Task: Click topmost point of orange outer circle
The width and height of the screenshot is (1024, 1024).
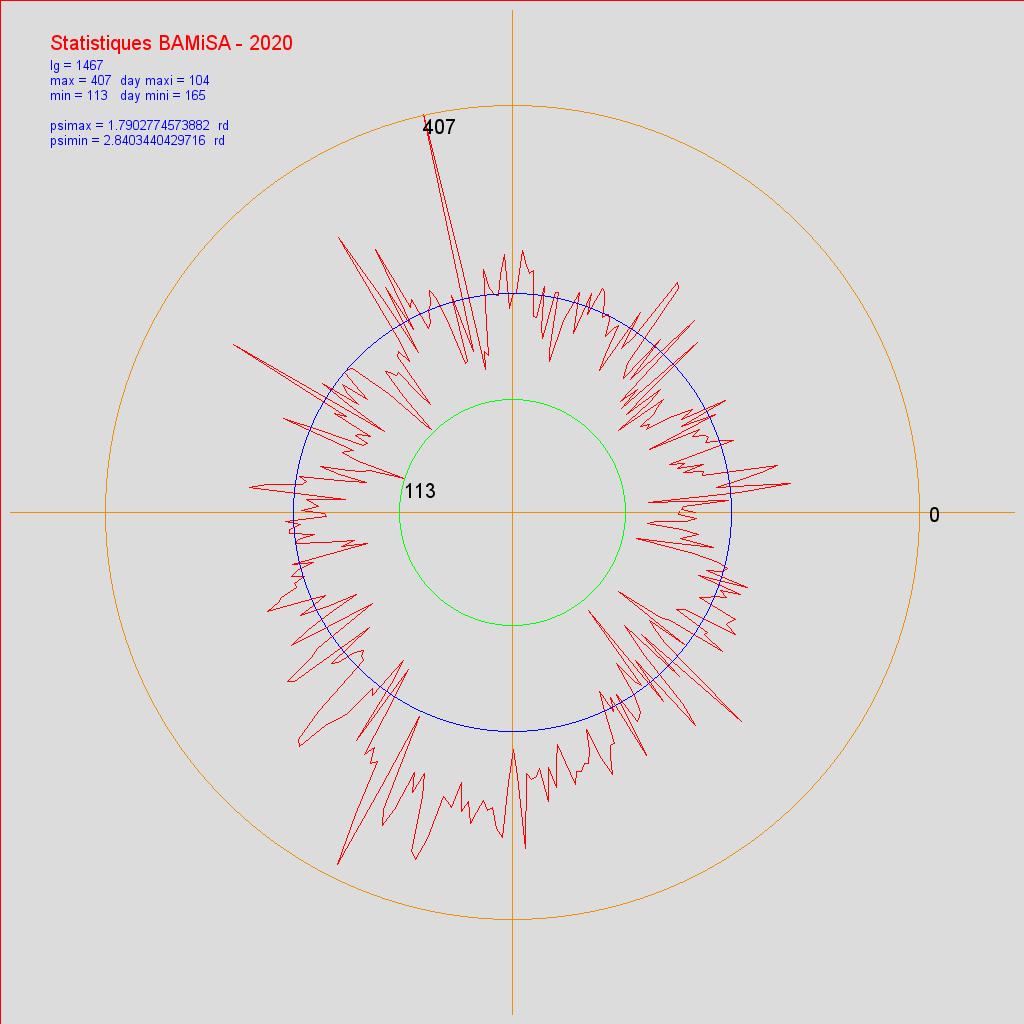Action: pyautogui.click(x=512, y=105)
